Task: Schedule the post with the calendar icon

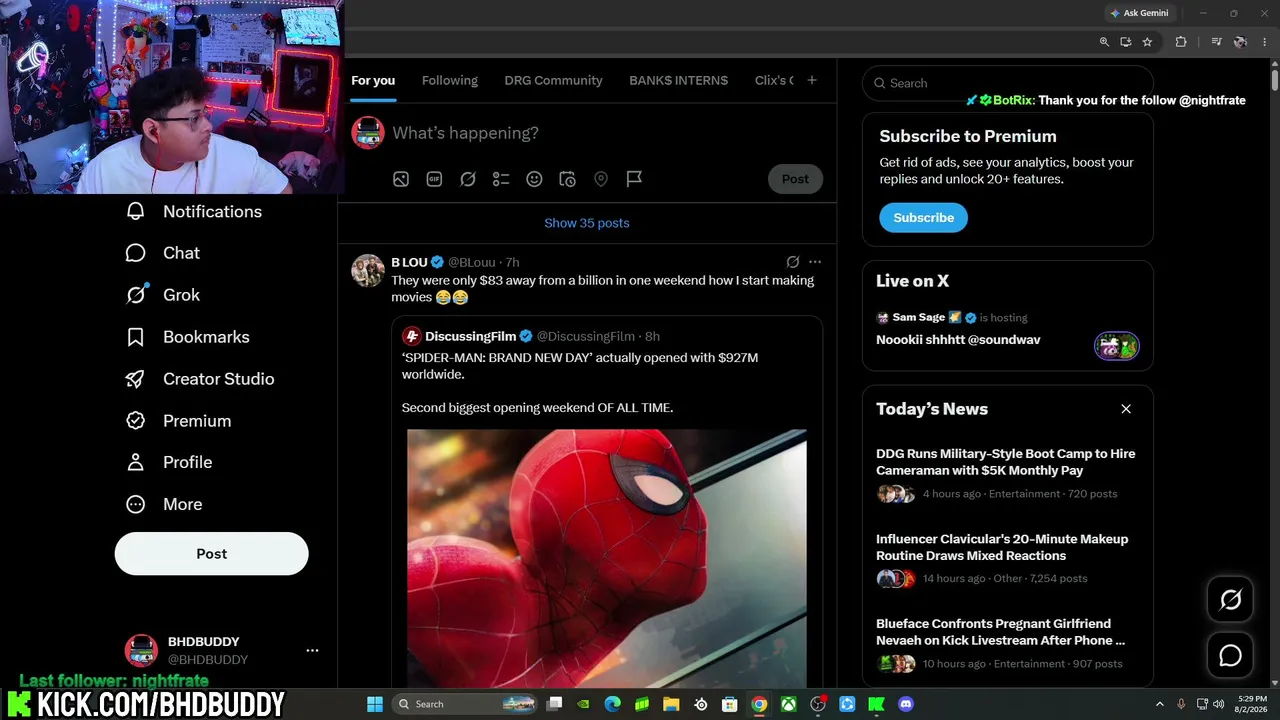Action: [567, 179]
